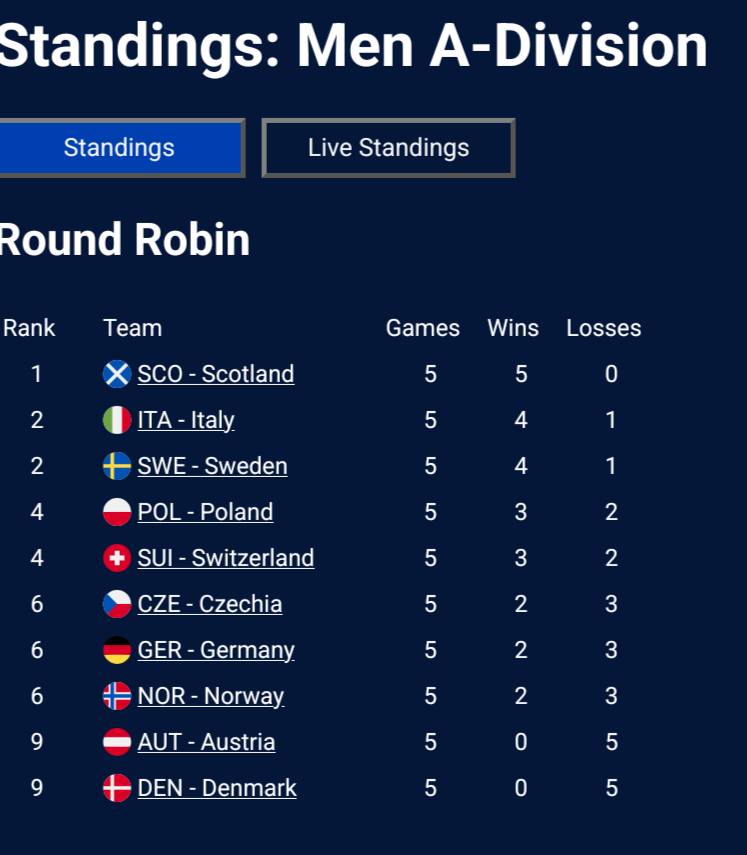Click the Germany flag icon
This screenshot has width=747, height=855.
point(117,650)
